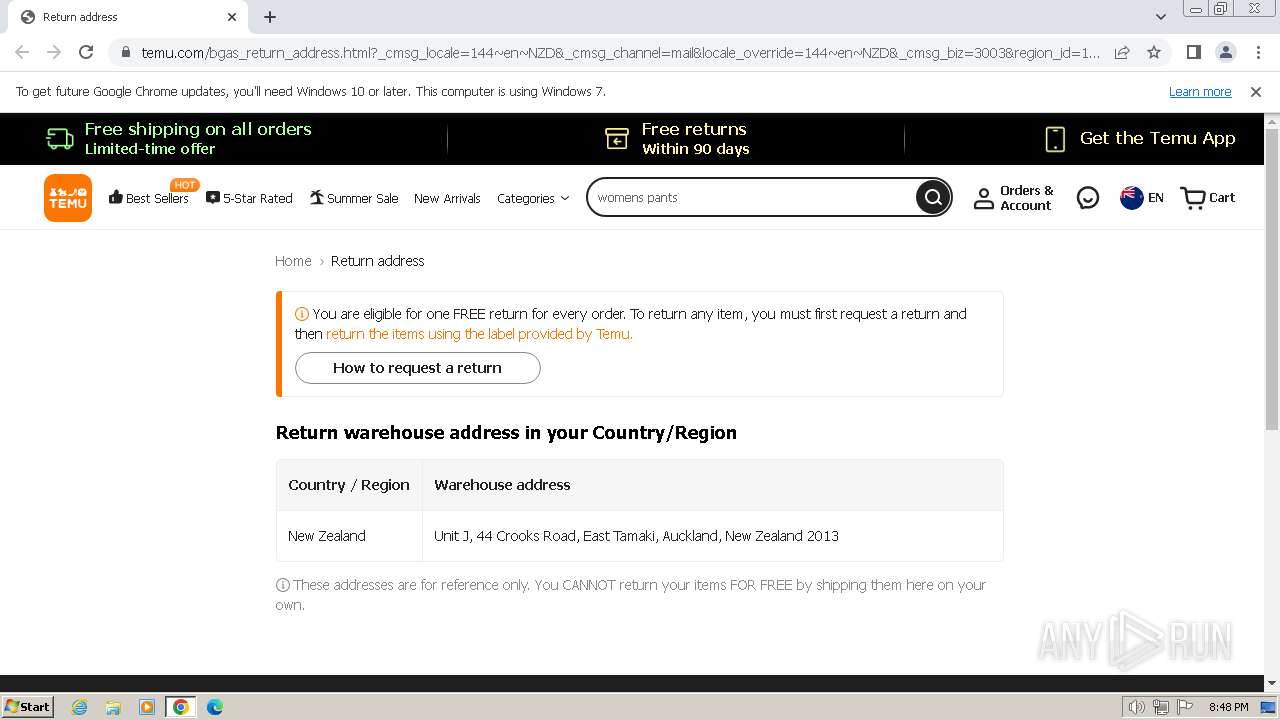Click Home breadcrumb link

[x=293, y=261]
